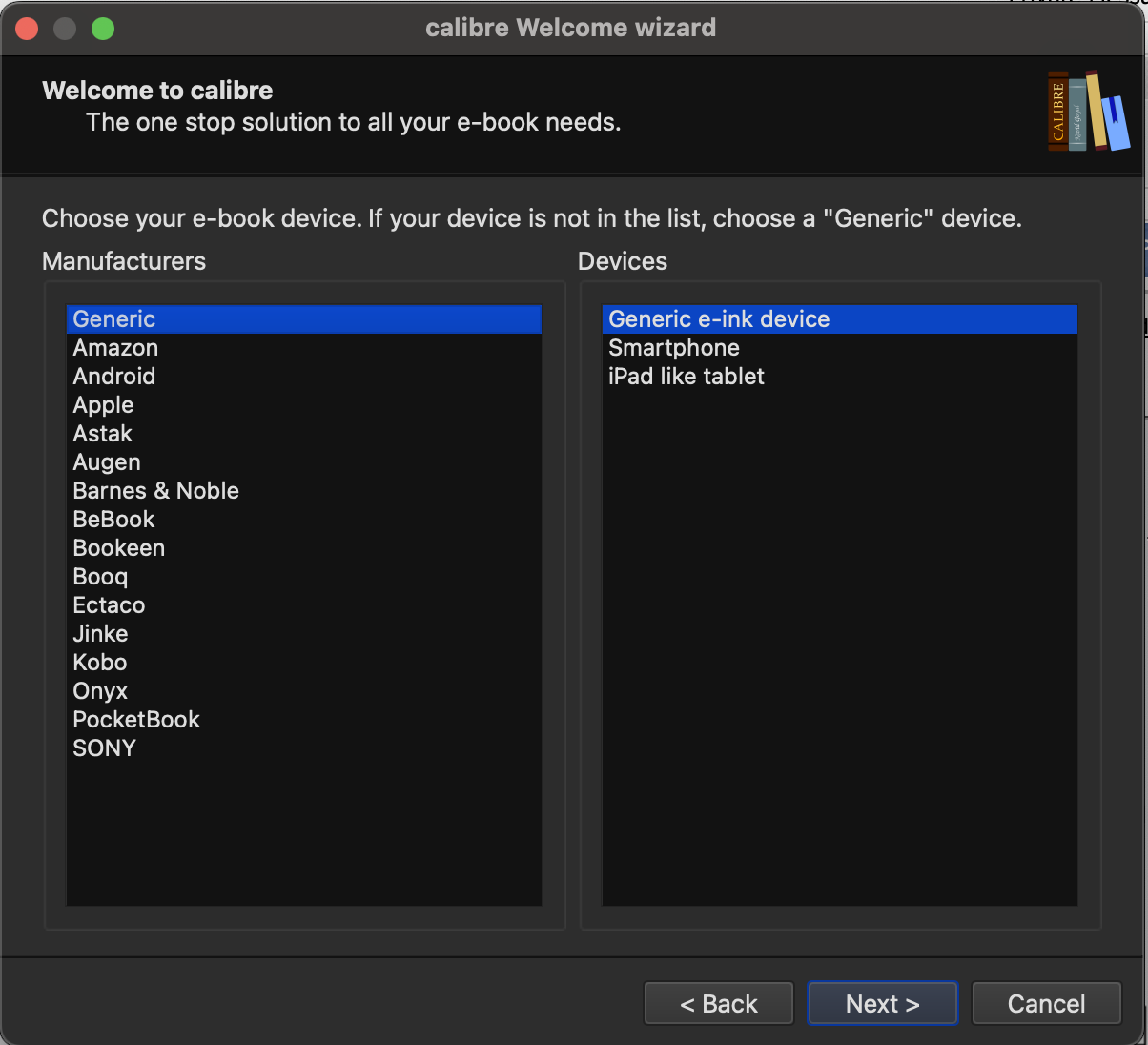The width and height of the screenshot is (1148, 1045).
Task: Choose Smartphone in Devices list
Action: pos(840,348)
